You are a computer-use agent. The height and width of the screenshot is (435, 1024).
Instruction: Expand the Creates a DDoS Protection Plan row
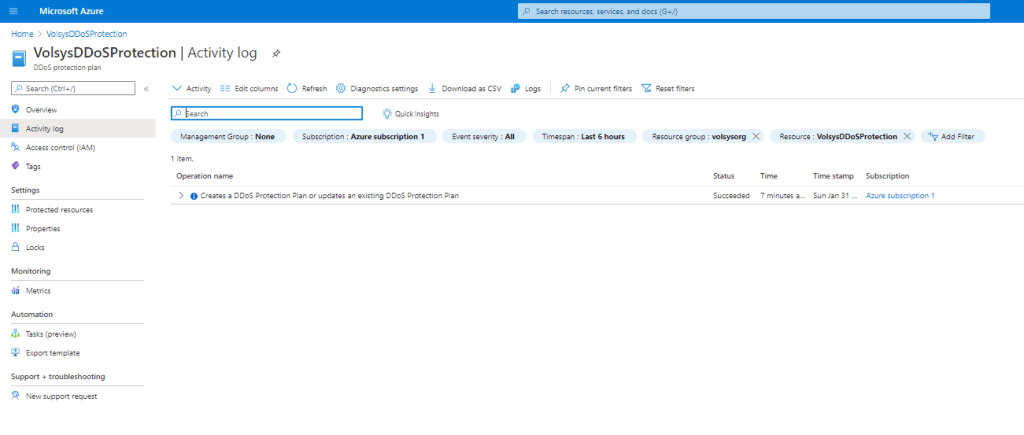pos(181,196)
